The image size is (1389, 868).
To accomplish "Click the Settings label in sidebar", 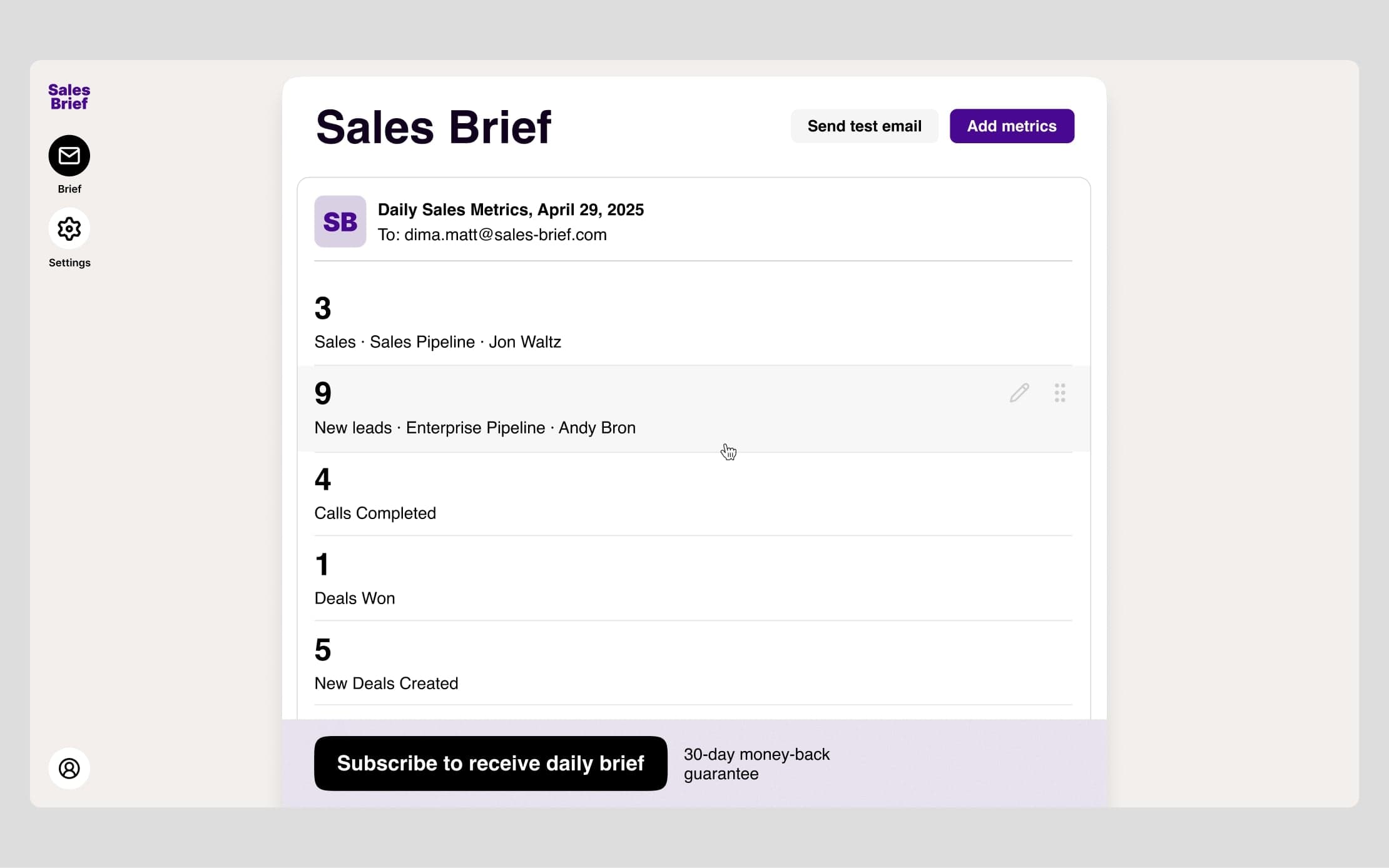I will [x=69, y=263].
